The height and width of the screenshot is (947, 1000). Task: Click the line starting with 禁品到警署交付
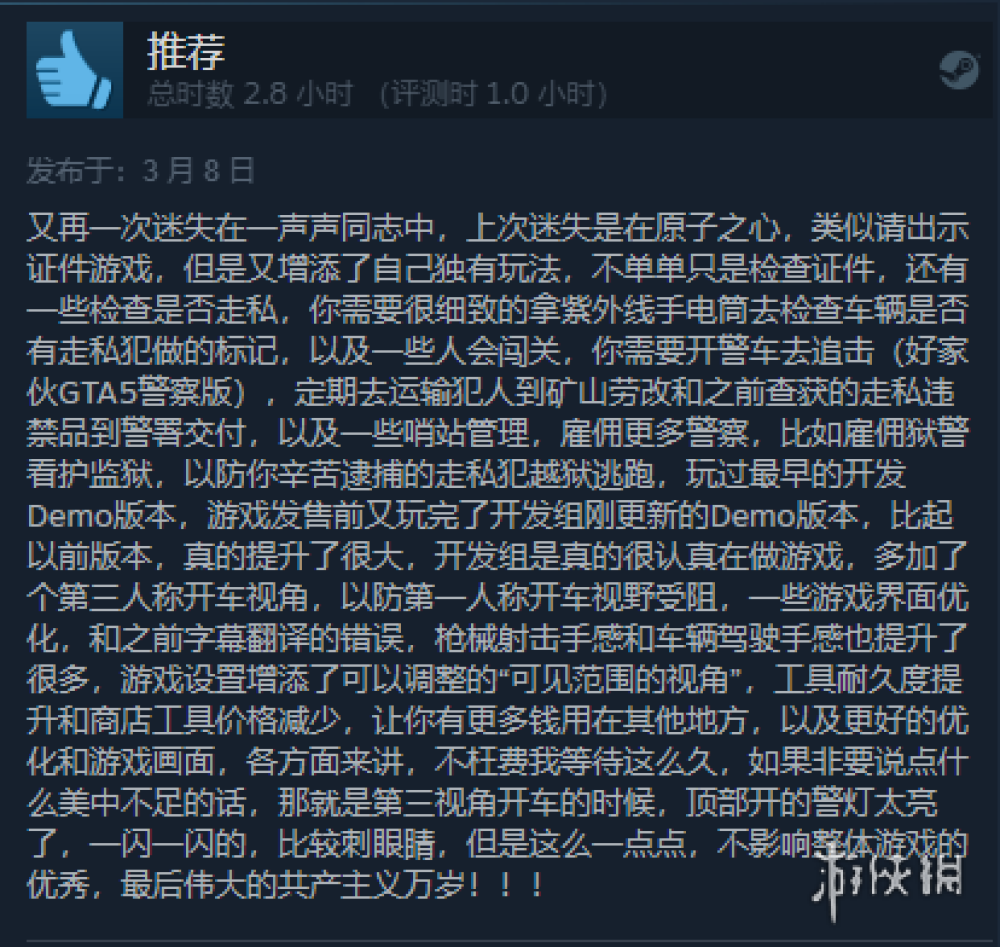pyautogui.click(x=498, y=434)
